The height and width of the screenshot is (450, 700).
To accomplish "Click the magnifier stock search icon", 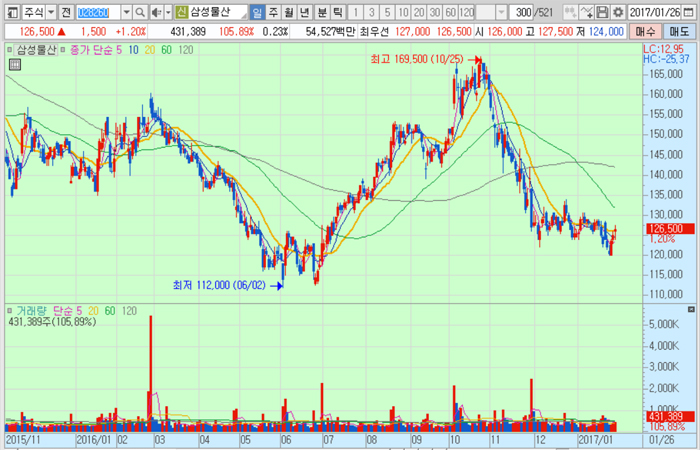I will pos(140,12).
